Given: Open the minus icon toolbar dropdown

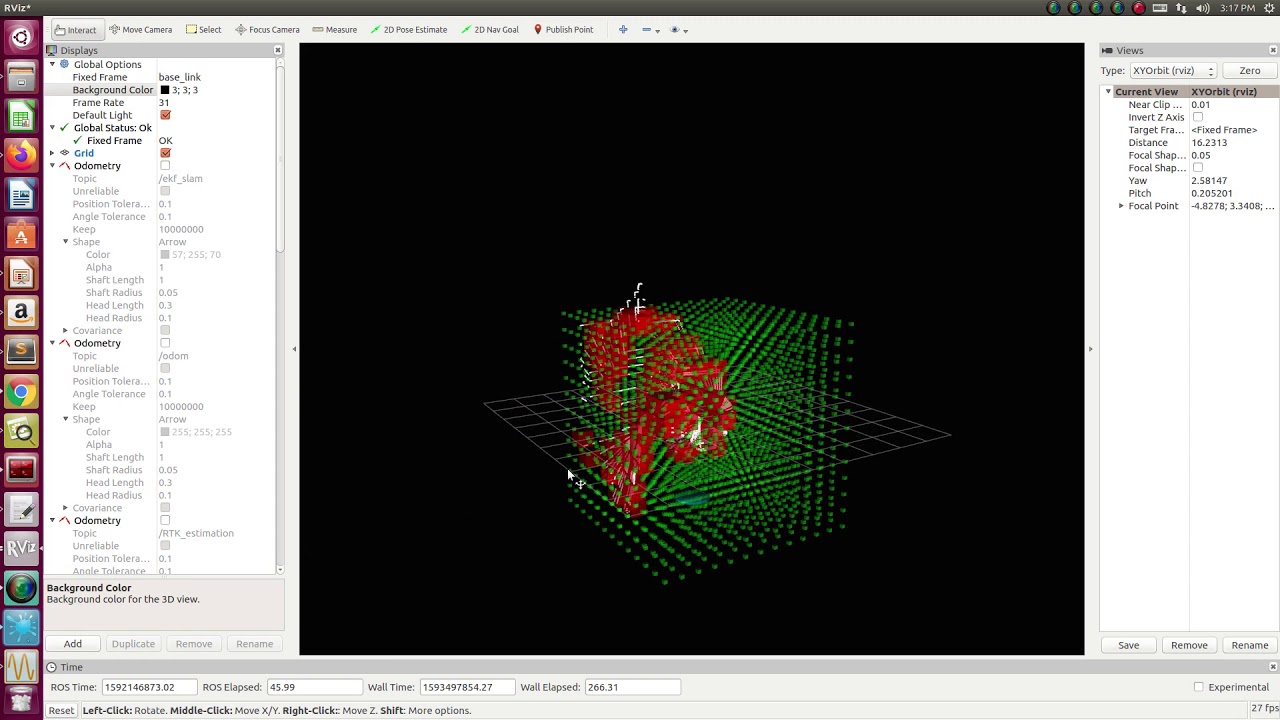Looking at the screenshot, I should [x=650, y=30].
